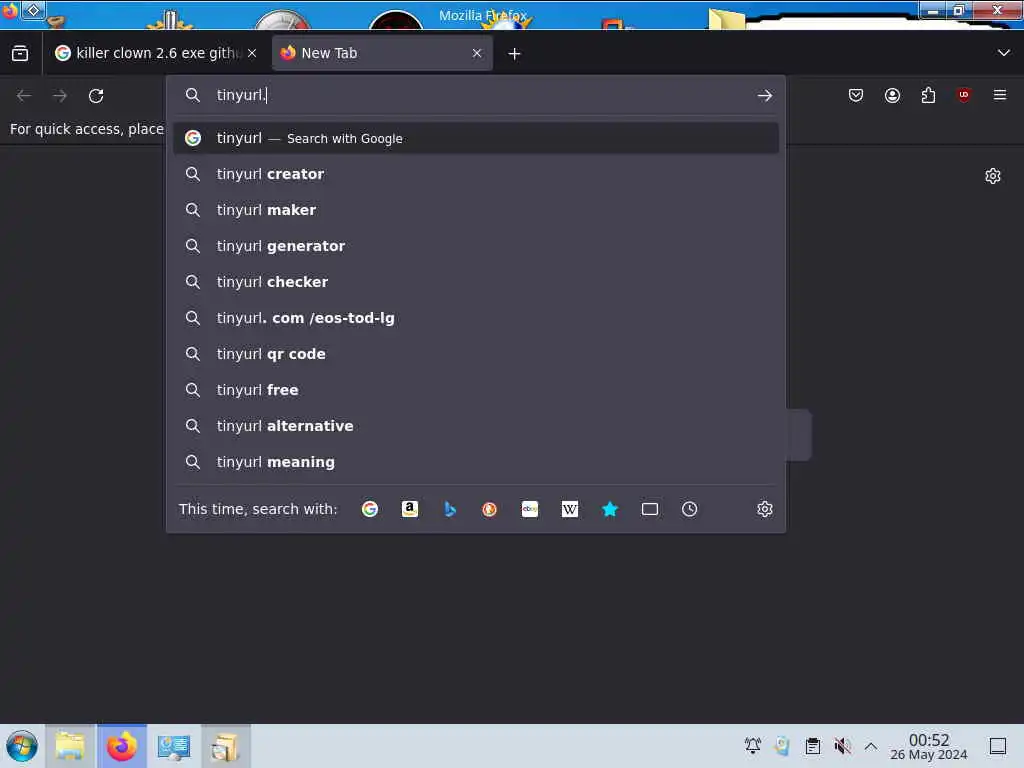Select the tinyurl free suggestion
The width and height of the screenshot is (1024, 768).
point(476,390)
